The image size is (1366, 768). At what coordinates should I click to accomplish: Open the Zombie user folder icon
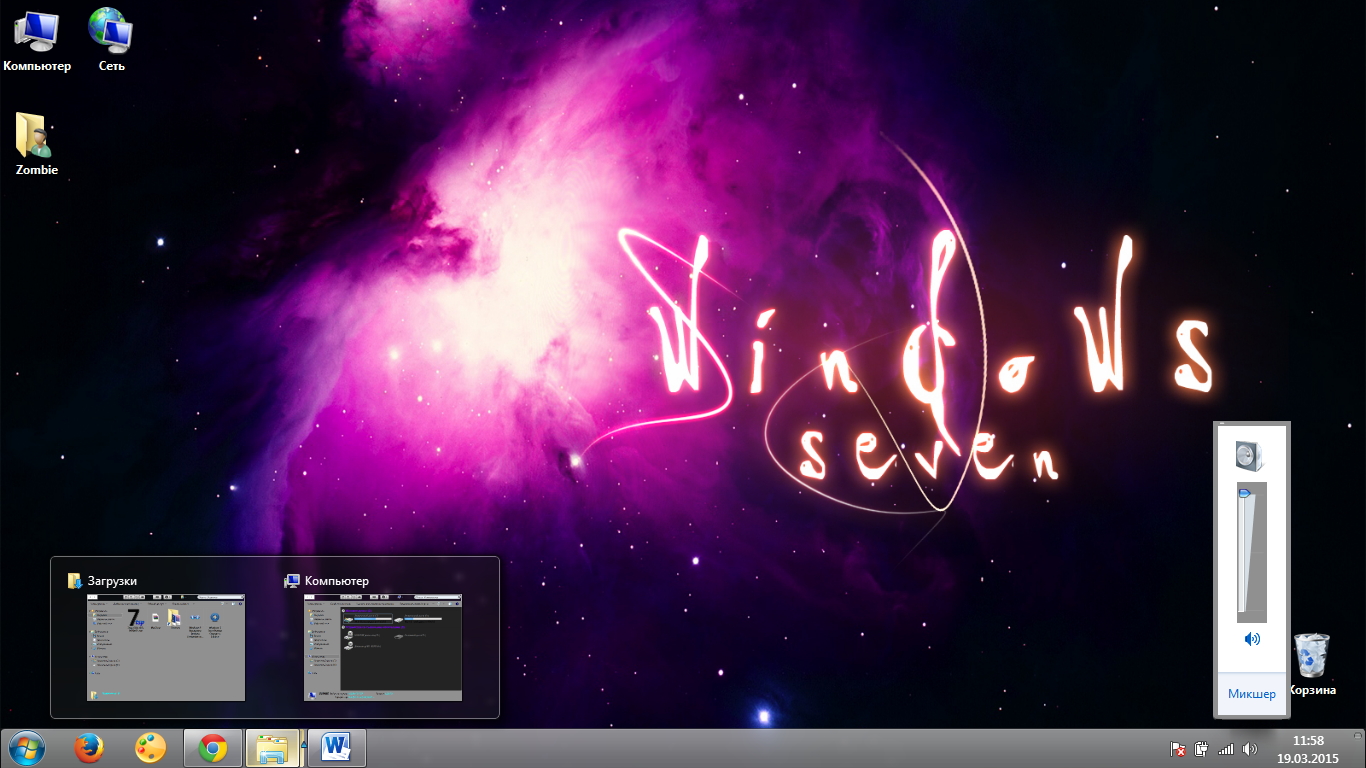click(36, 144)
